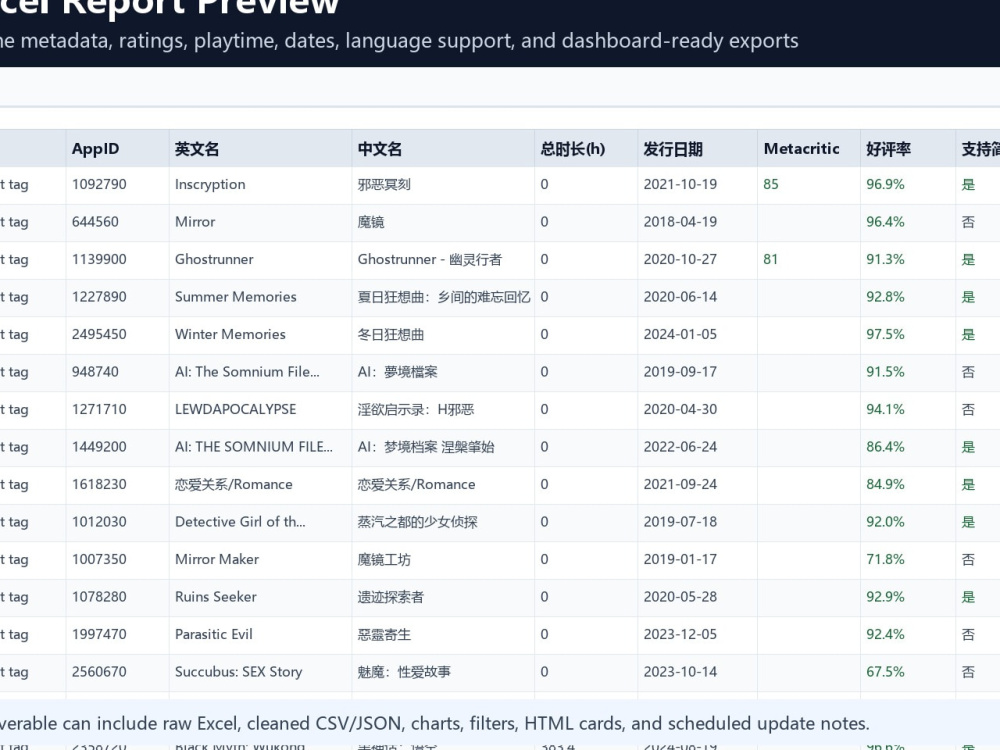Click release date 2020-05-28

(x=680, y=597)
